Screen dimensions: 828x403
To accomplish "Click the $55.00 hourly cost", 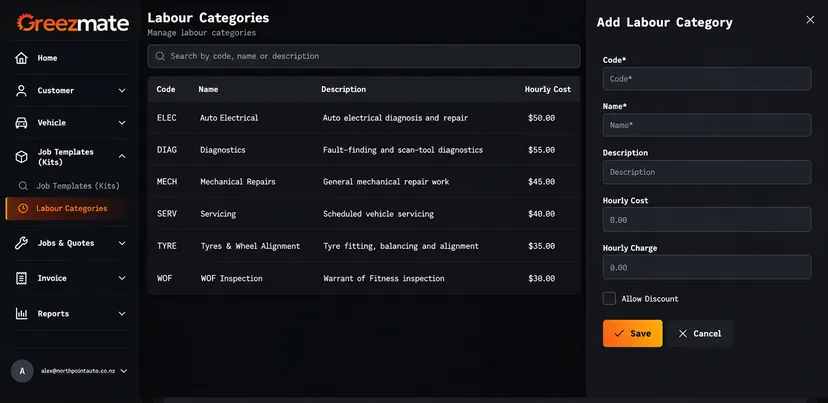I will point(541,150).
